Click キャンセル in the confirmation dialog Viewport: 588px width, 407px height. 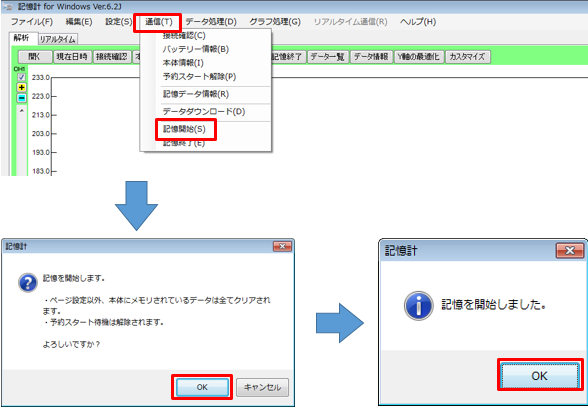pos(262,387)
